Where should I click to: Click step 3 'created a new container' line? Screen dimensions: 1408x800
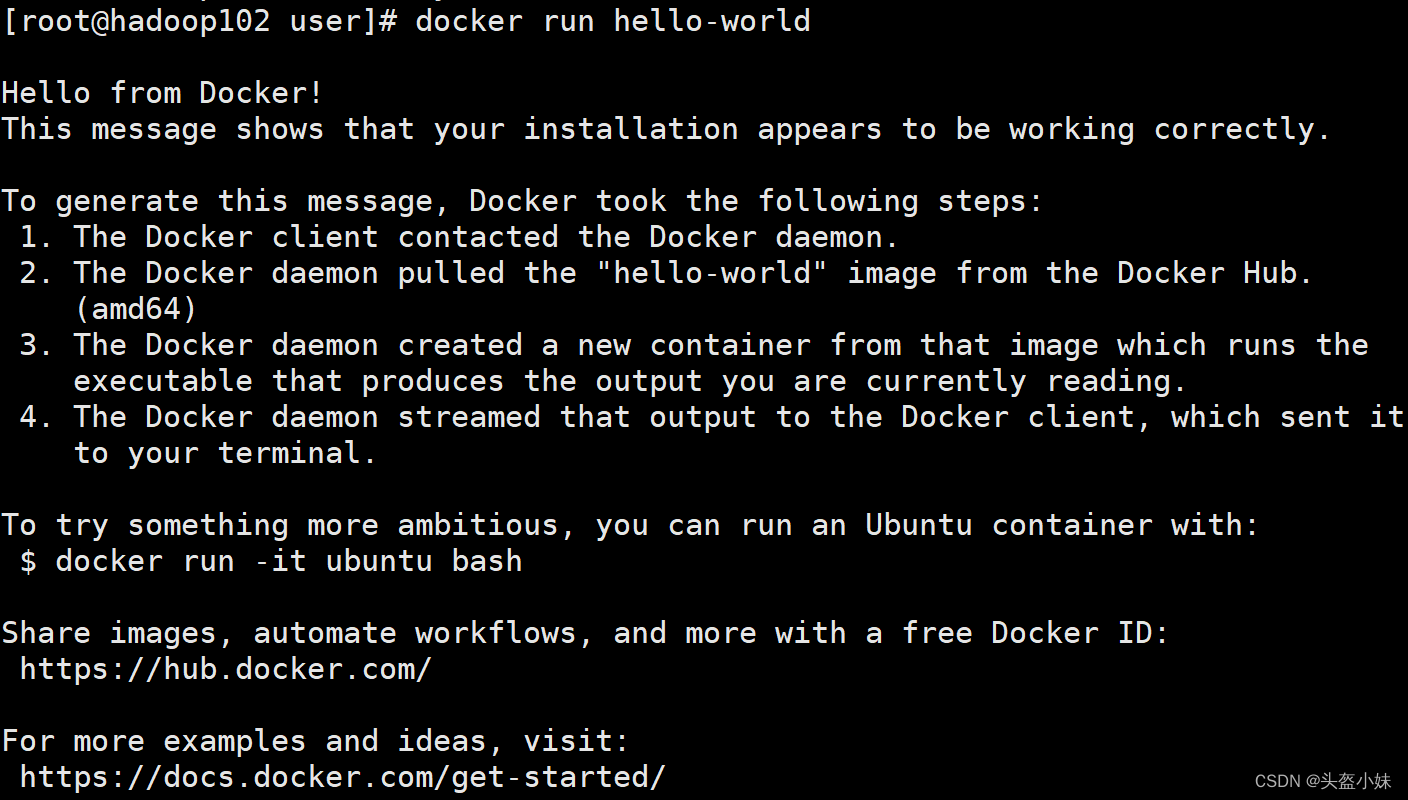click(x=694, y=345)
